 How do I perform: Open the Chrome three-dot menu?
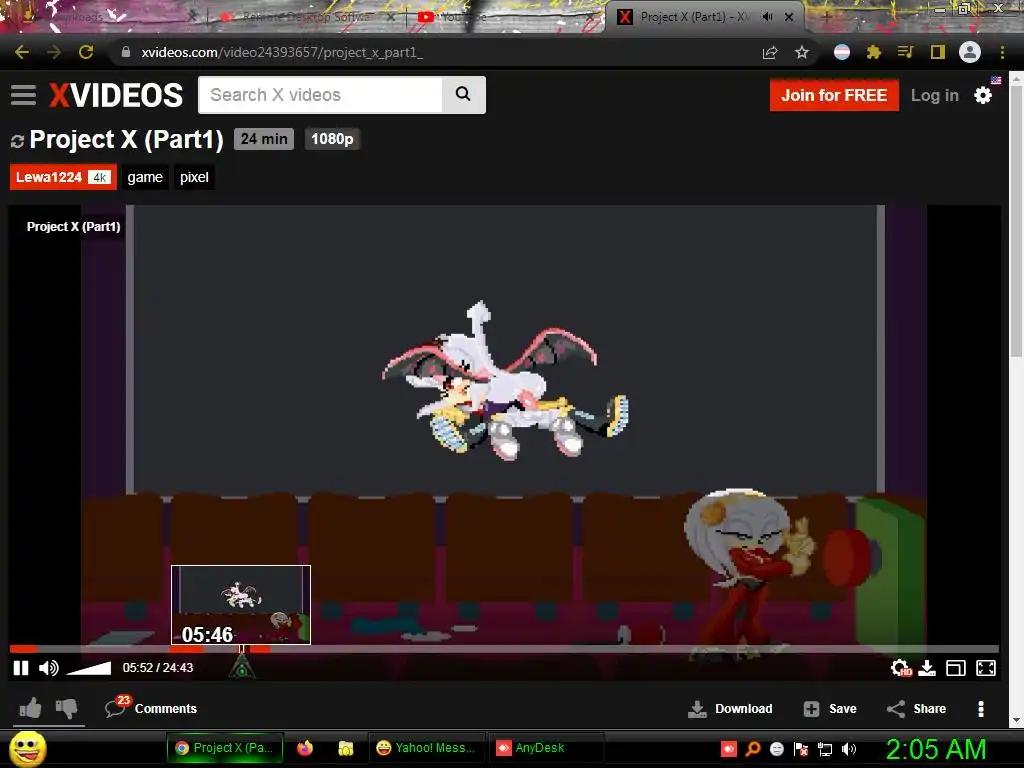pyautogui.click(x=1002, y=52)
